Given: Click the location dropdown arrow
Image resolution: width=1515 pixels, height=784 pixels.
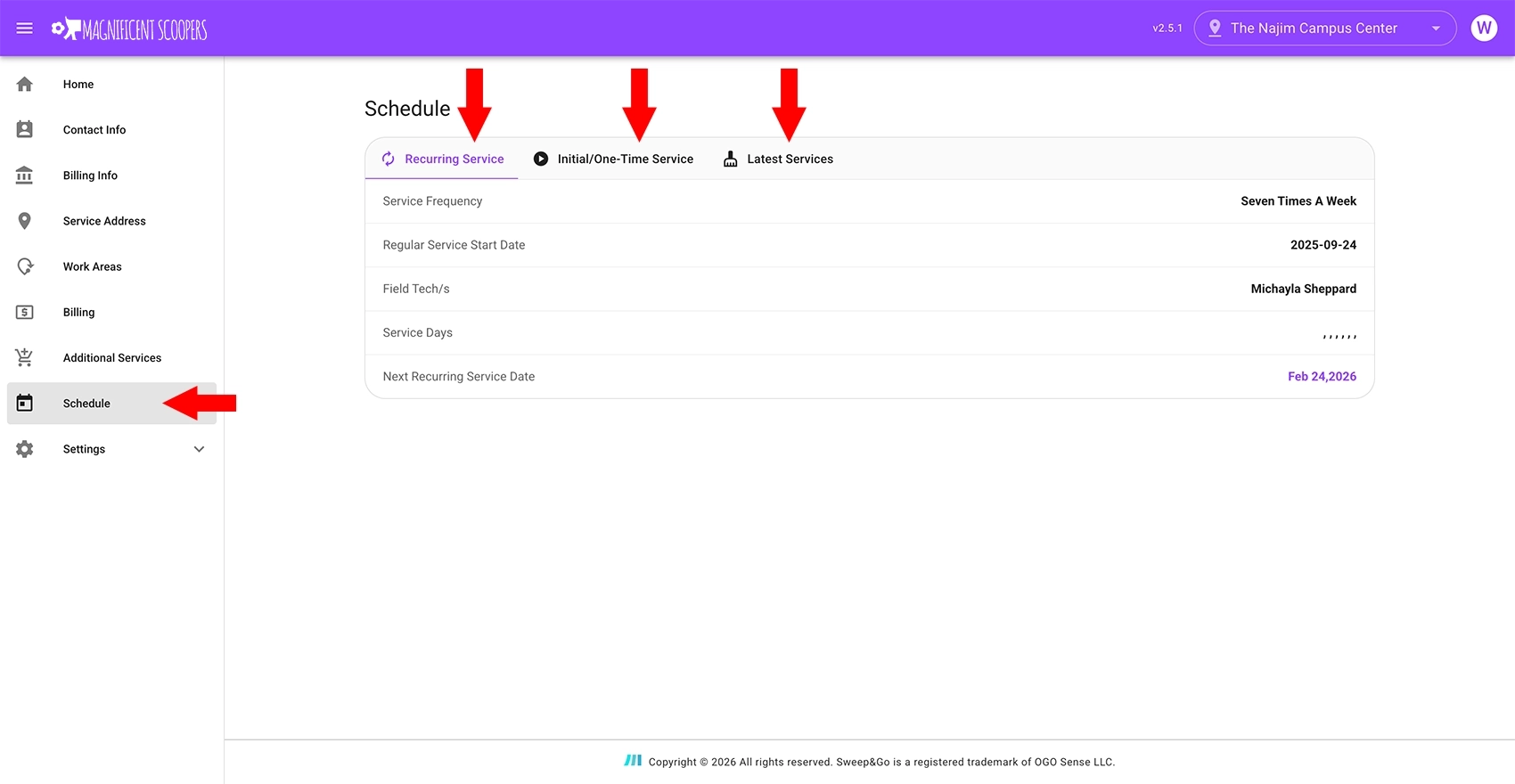Looking at the screenshot, I should coord(1436,29).
